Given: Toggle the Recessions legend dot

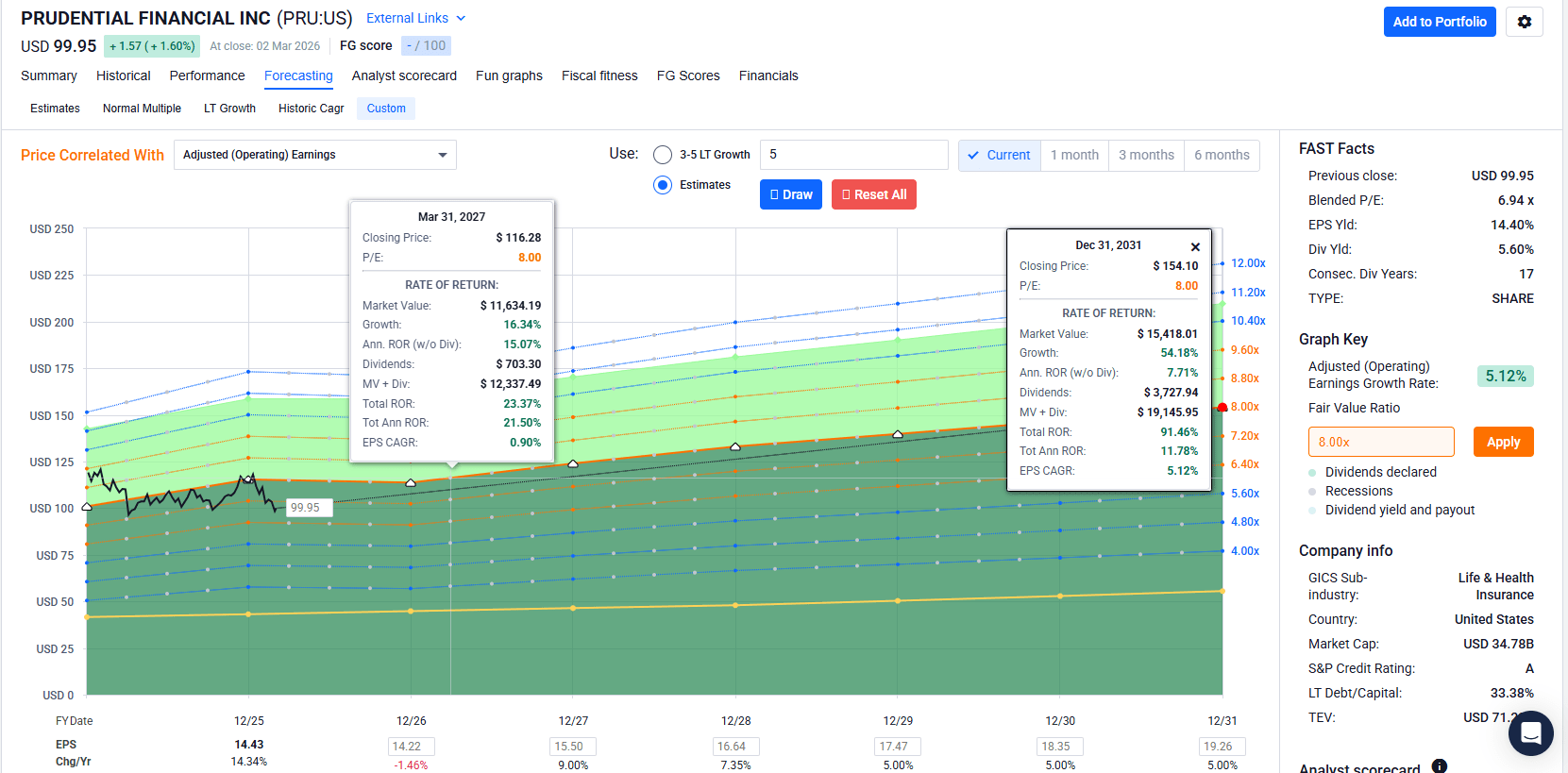Looking at the screenshot, I should (x=1312, y=491).
